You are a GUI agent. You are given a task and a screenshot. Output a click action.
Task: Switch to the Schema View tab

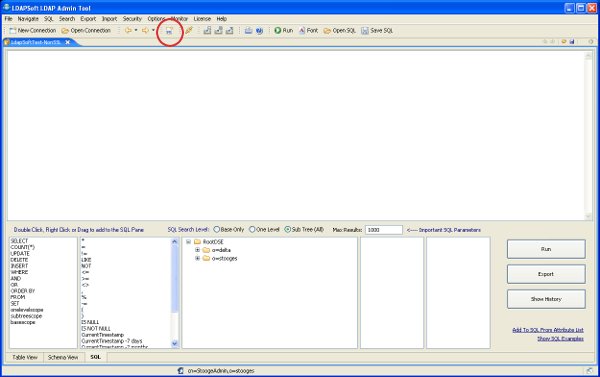pyautogui.click(x=63, y=357)
